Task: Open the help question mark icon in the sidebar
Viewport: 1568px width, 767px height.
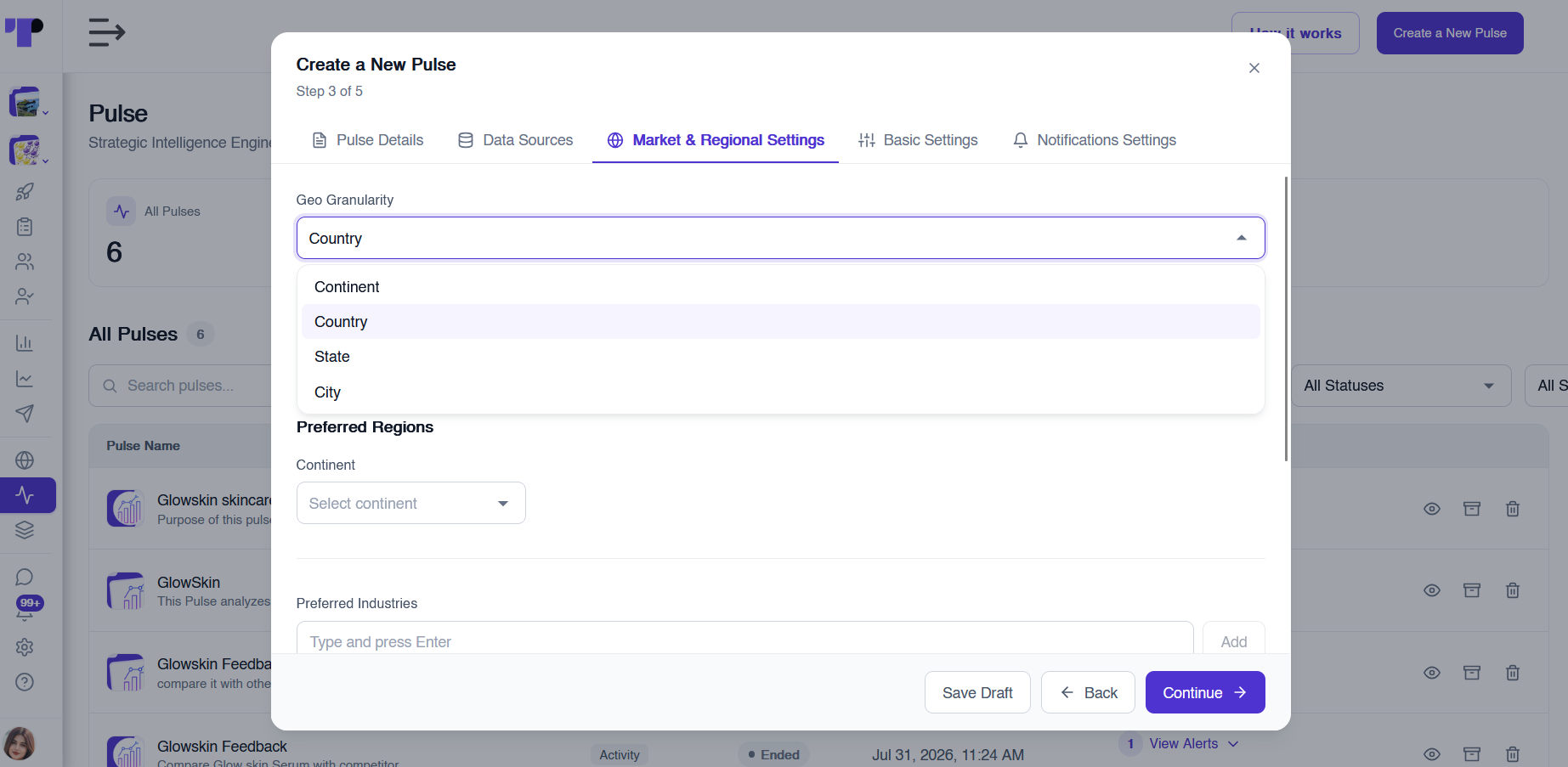Action: click(x=25, y=682)
